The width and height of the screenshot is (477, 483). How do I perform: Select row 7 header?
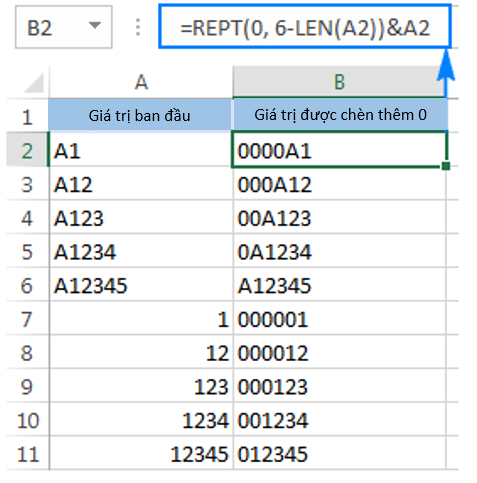28,318
